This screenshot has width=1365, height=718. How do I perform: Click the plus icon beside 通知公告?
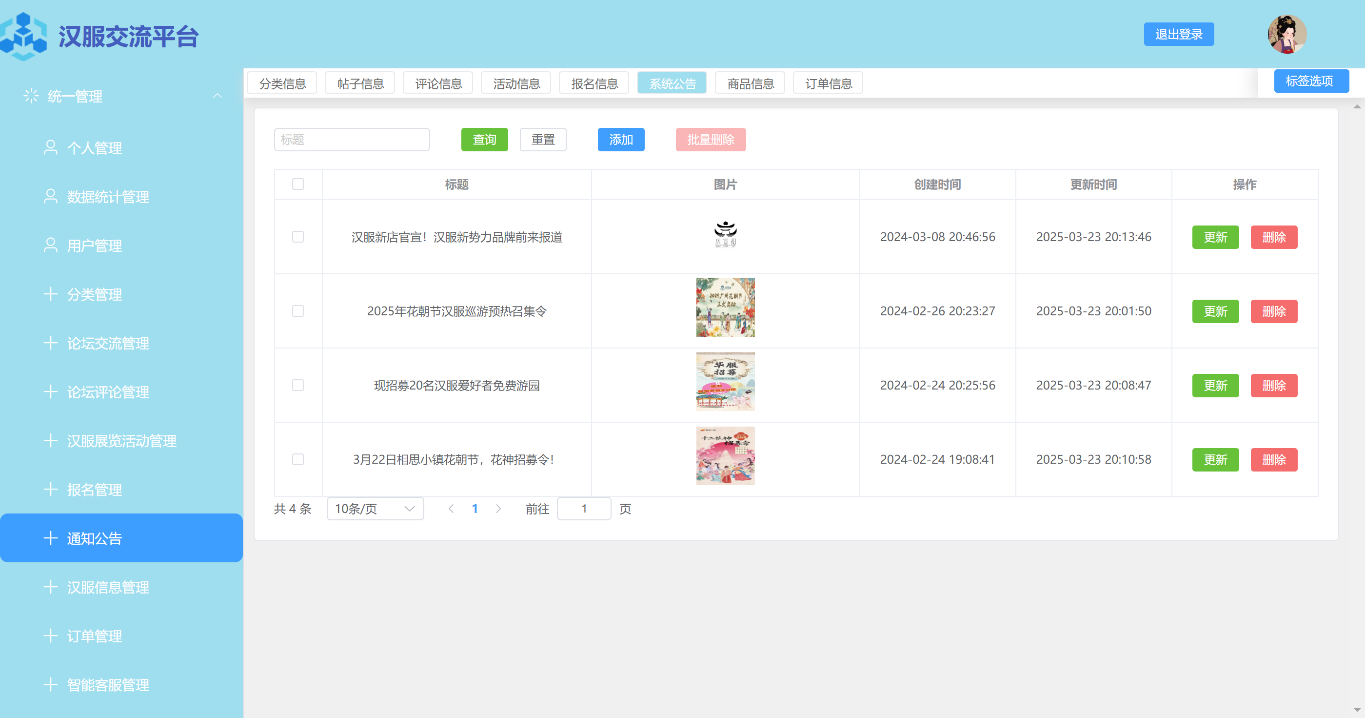pyautogui.click(x=50, y=538)
